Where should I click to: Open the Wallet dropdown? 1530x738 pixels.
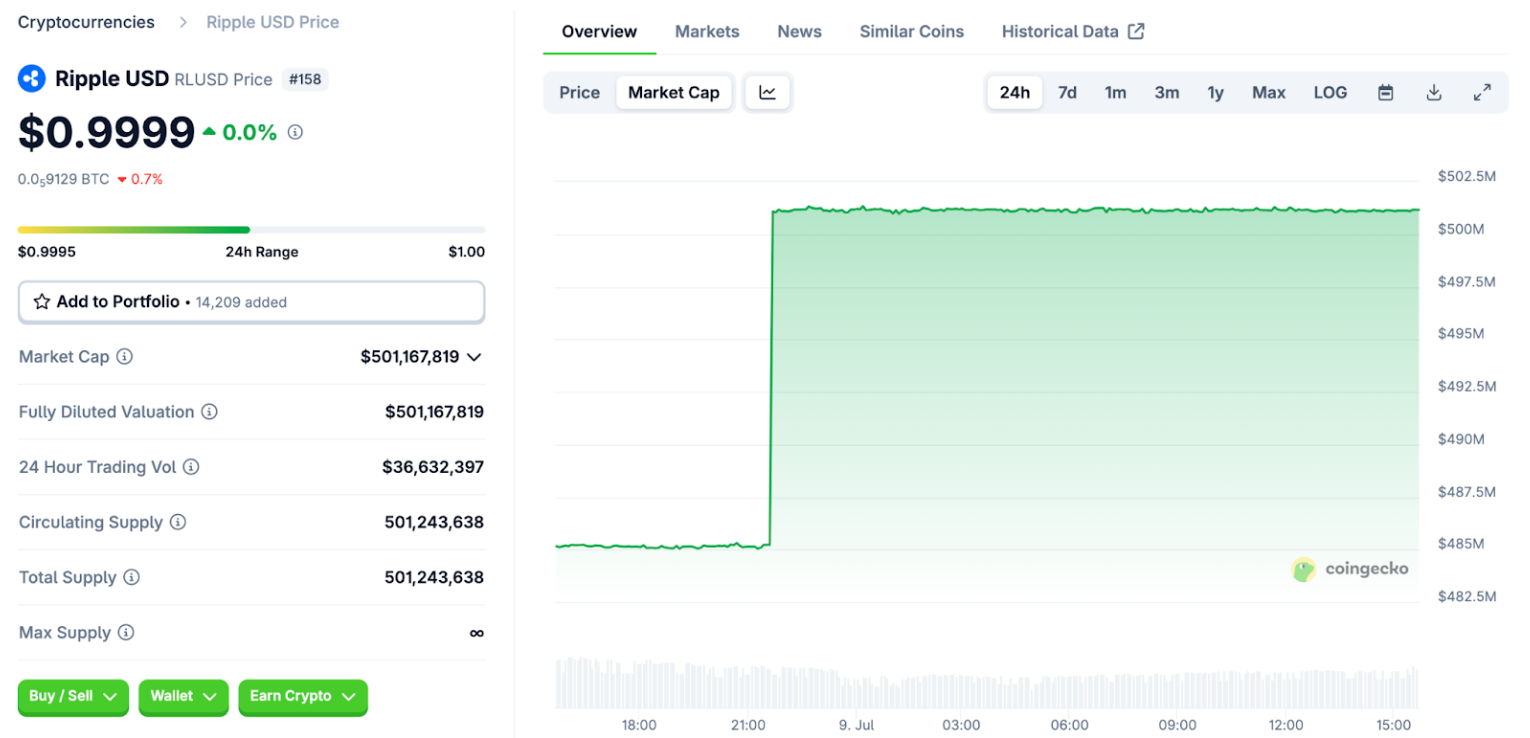click(184, 697)
